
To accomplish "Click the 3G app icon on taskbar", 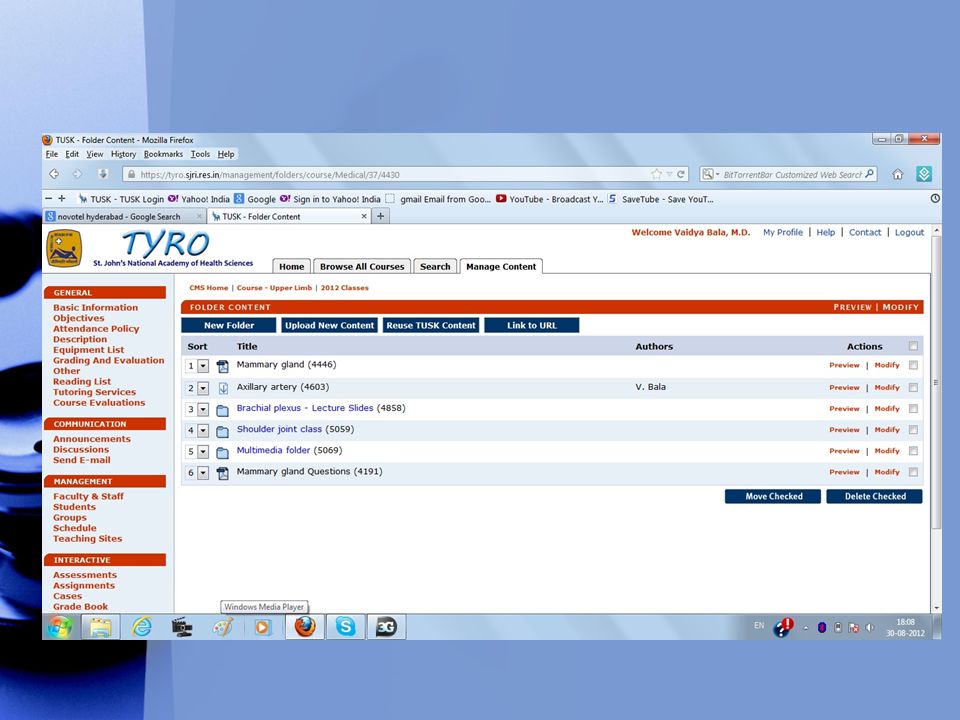I will click(386, 627).
